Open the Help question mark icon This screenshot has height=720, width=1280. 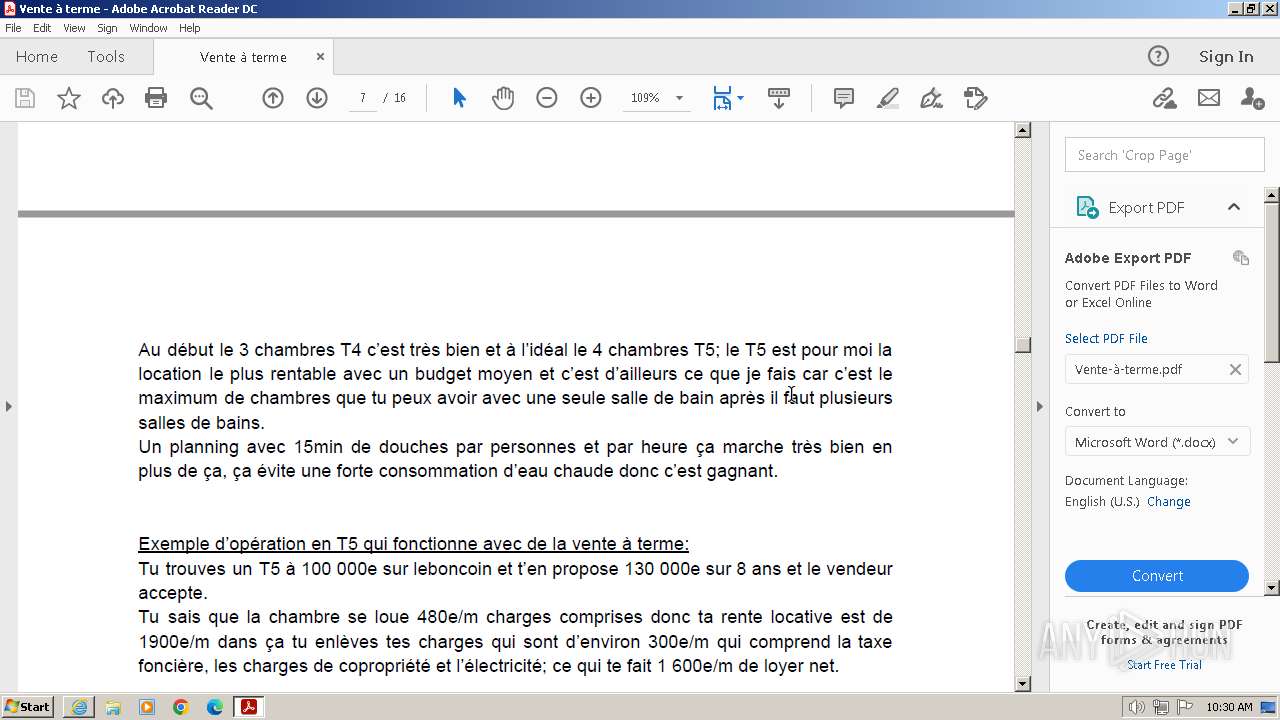point(1158,56)
